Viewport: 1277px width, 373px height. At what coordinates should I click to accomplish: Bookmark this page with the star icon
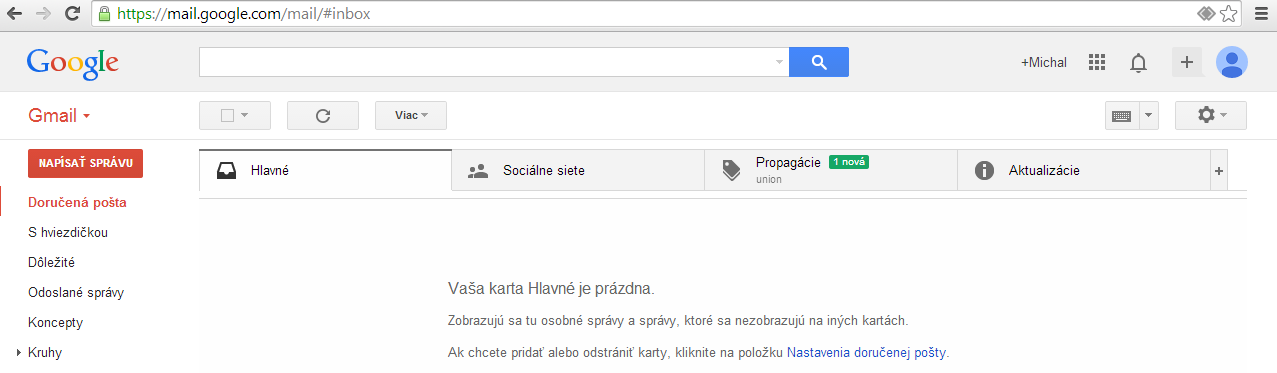click(1229, 14)
